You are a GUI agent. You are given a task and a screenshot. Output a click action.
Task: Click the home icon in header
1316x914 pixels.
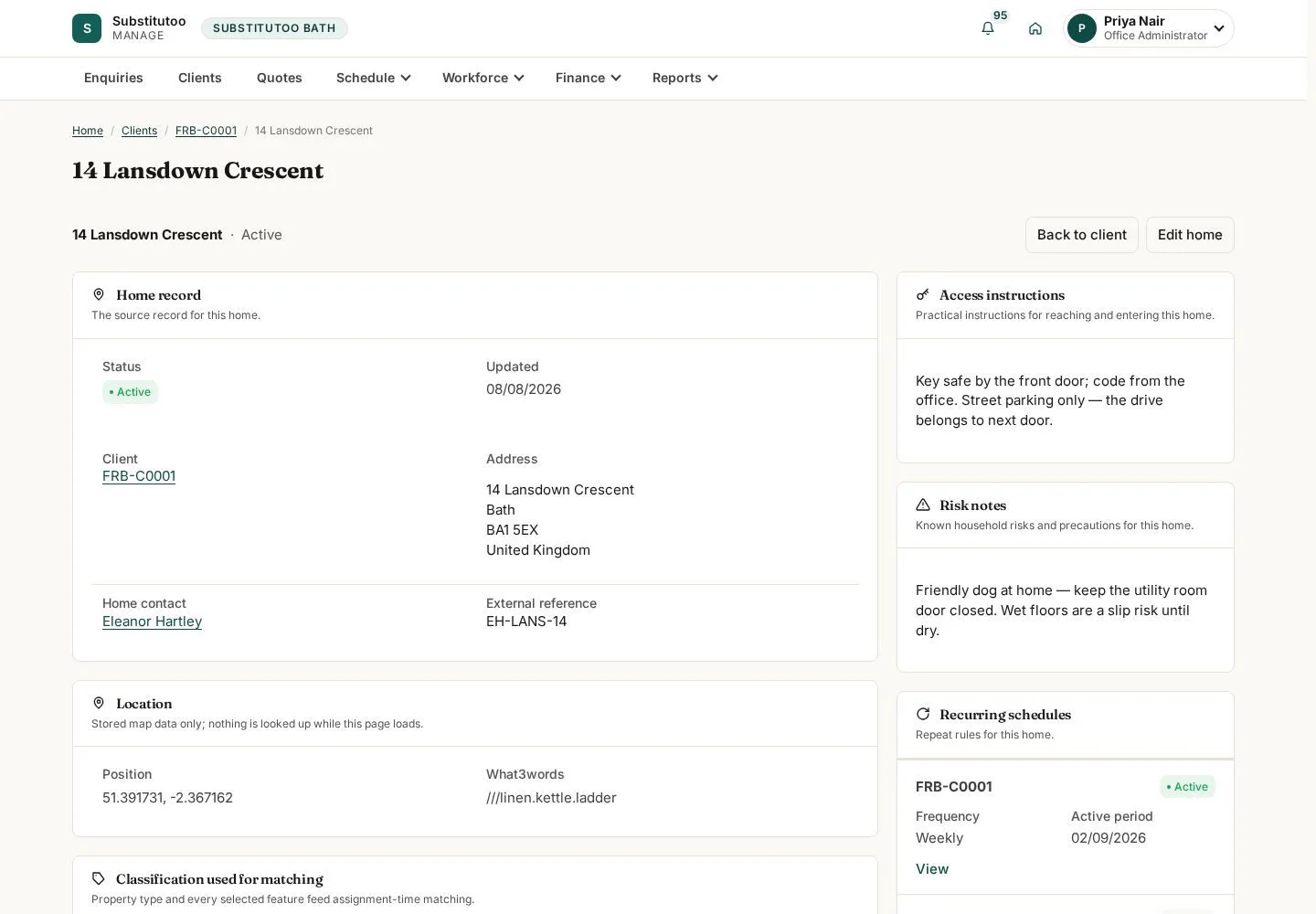[x=1035, y=28]
